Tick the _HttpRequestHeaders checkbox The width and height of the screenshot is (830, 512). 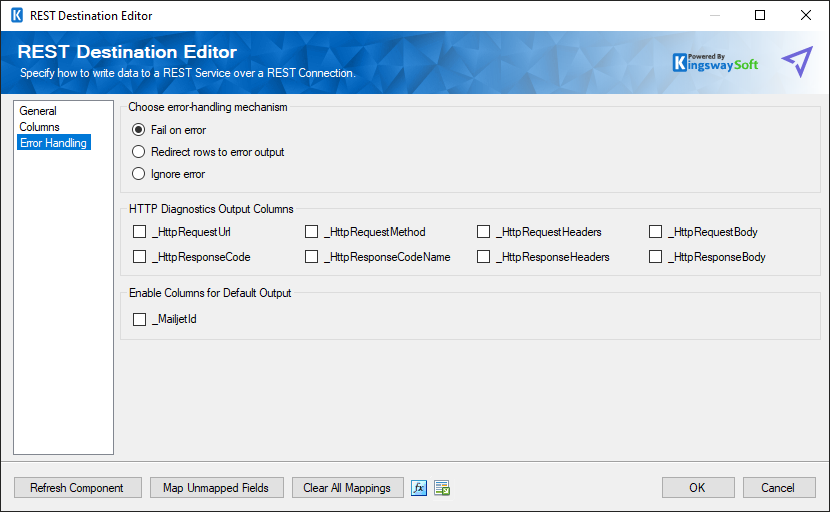(483, 231)
